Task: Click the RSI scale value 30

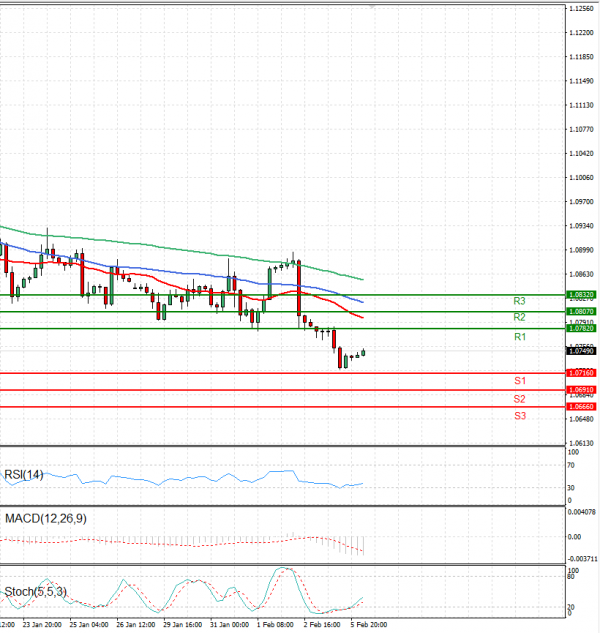Action: tap(571, 488)
